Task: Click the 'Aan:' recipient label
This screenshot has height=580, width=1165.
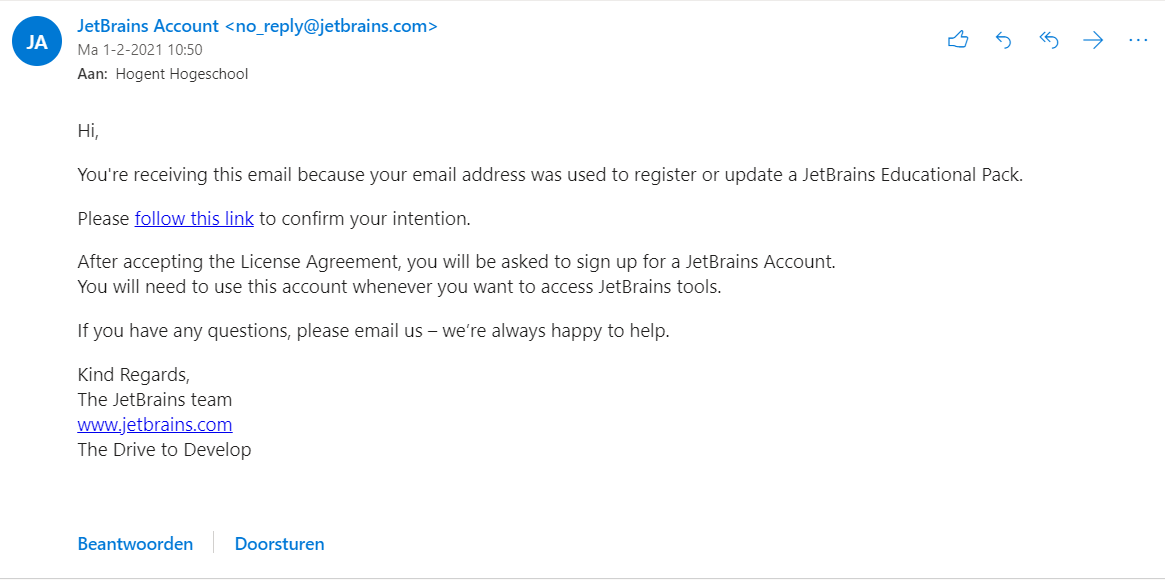Action: click(94, 74)
